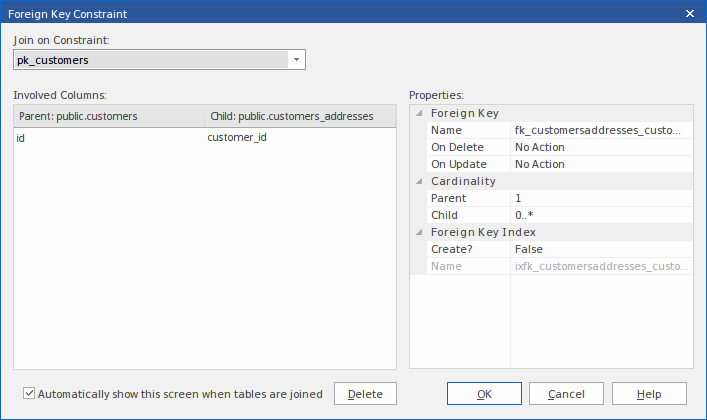Confirm with the OK button
The height and width of the screenshot is (420, 707).
(484, 394)
